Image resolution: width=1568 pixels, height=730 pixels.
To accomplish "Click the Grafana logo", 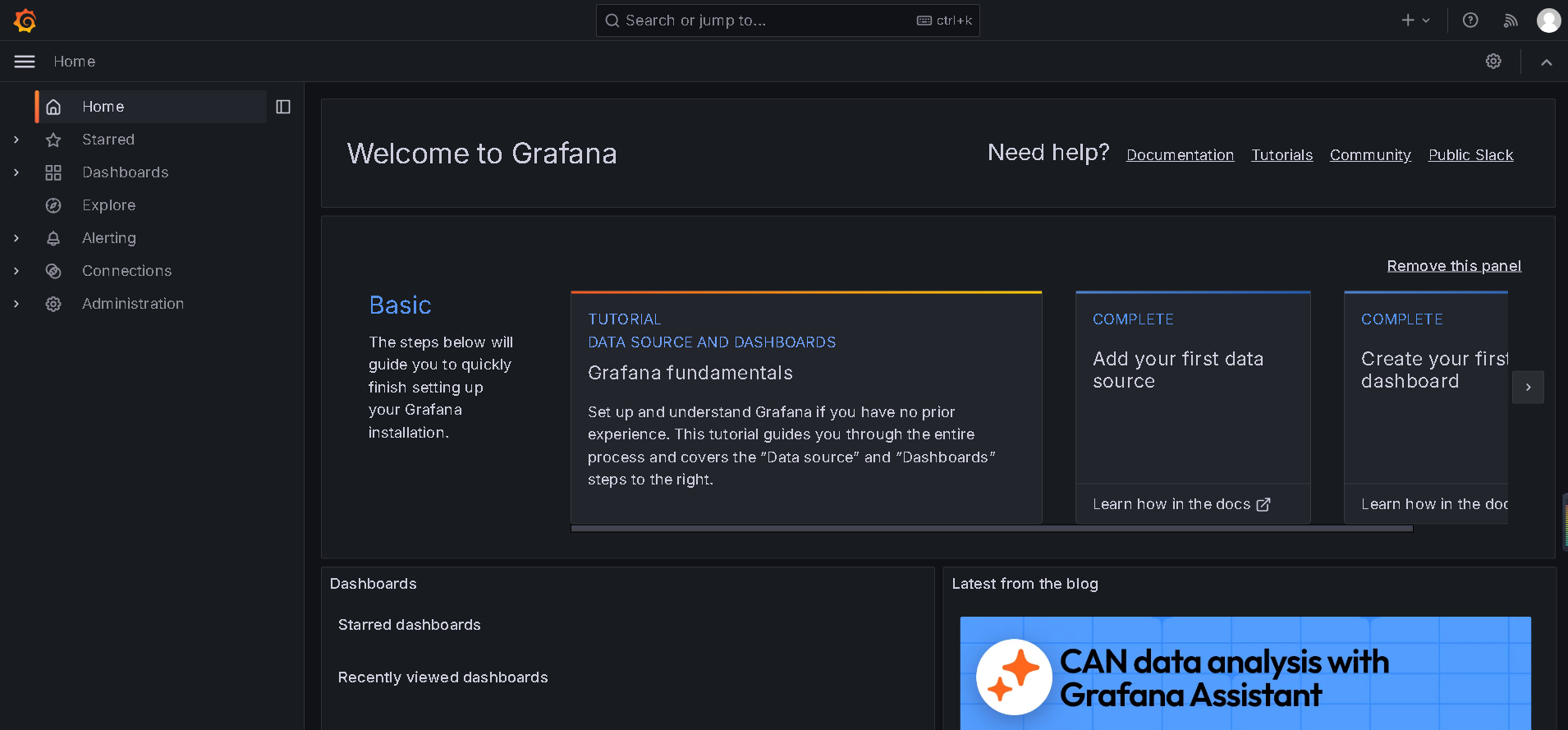I will point(25,21).
